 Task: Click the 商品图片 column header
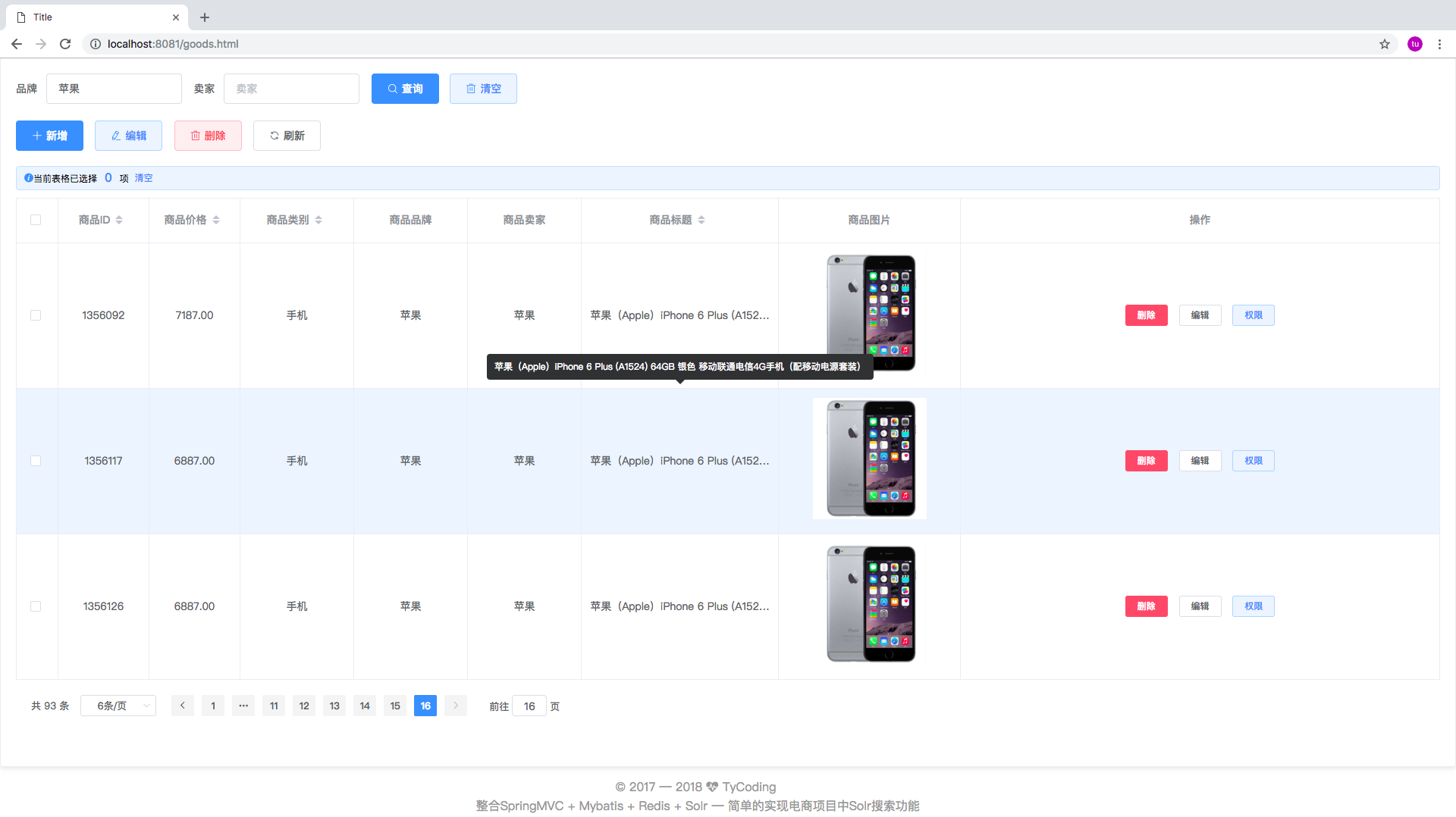[869, 220]
